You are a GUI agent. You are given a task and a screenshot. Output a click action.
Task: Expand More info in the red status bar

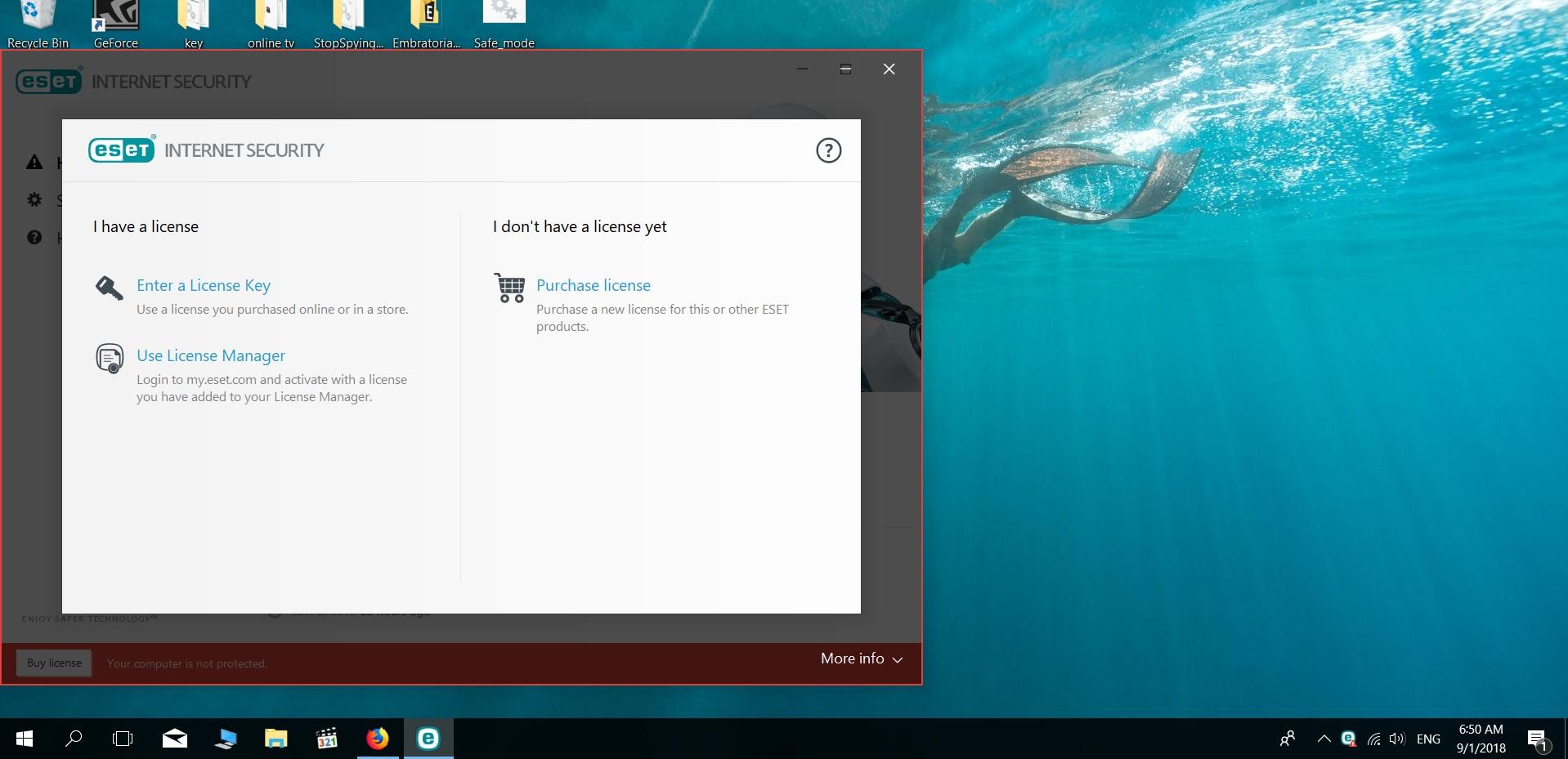862,659
